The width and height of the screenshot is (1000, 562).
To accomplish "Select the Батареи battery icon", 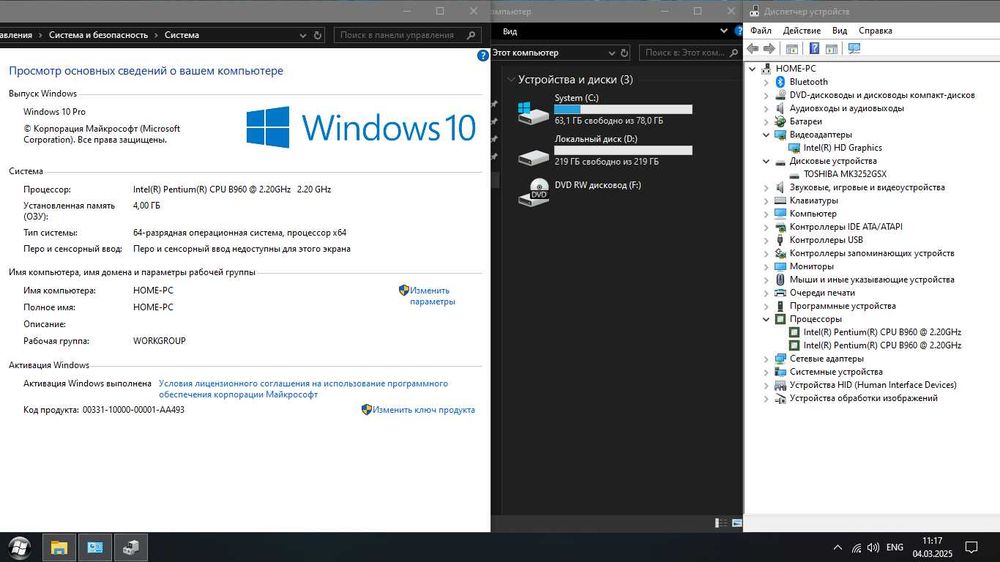I will [780, 121].
